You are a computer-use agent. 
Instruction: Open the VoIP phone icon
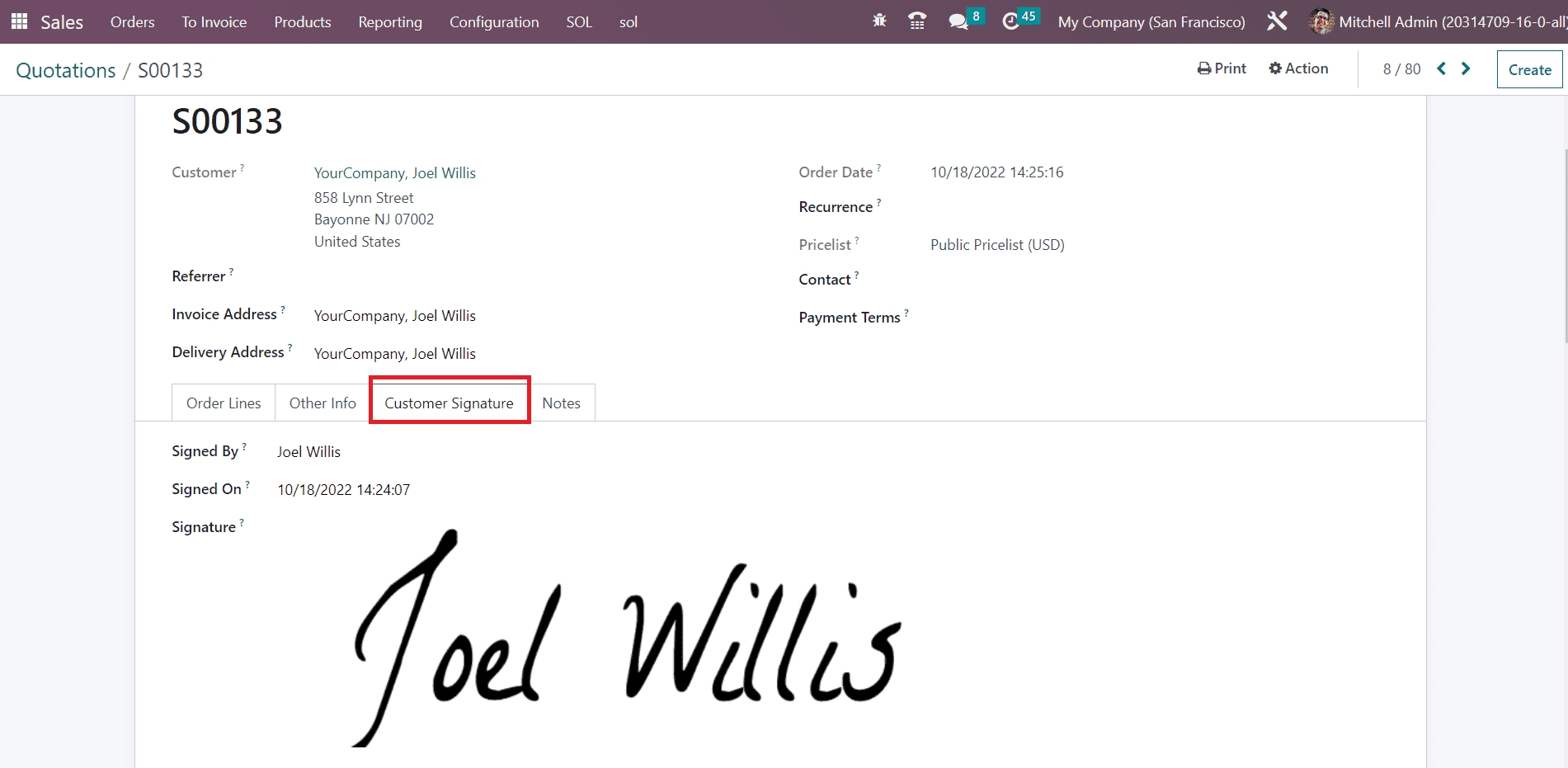click(x=916, y=21)
